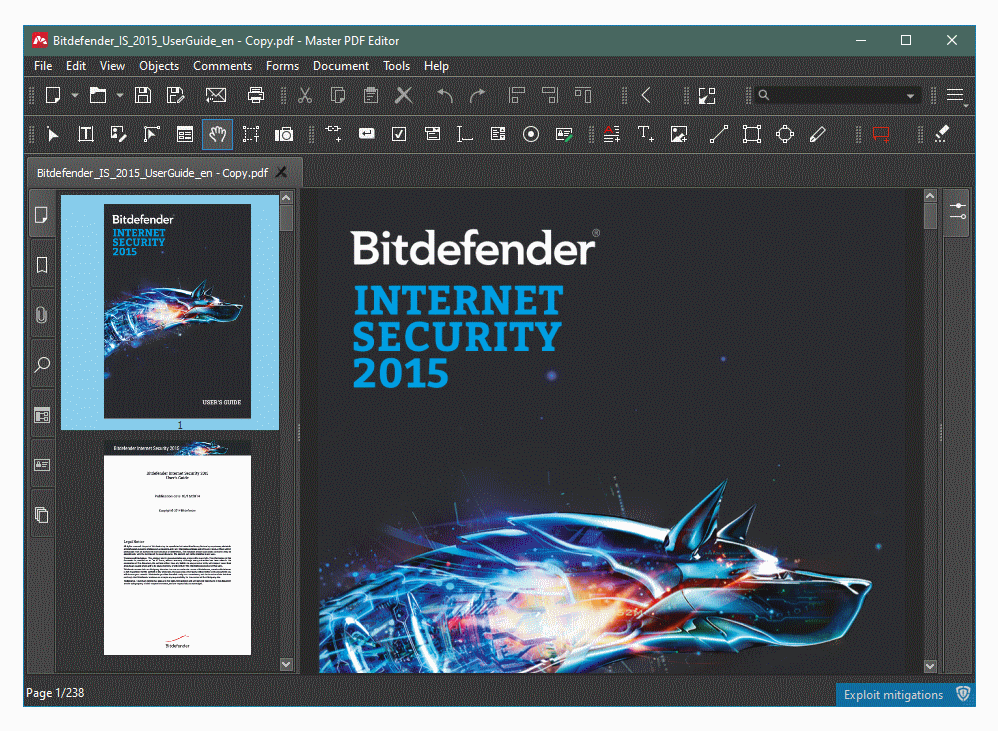
Task: Click the Delete X icon in the toolbar
Action: [404, 95]
